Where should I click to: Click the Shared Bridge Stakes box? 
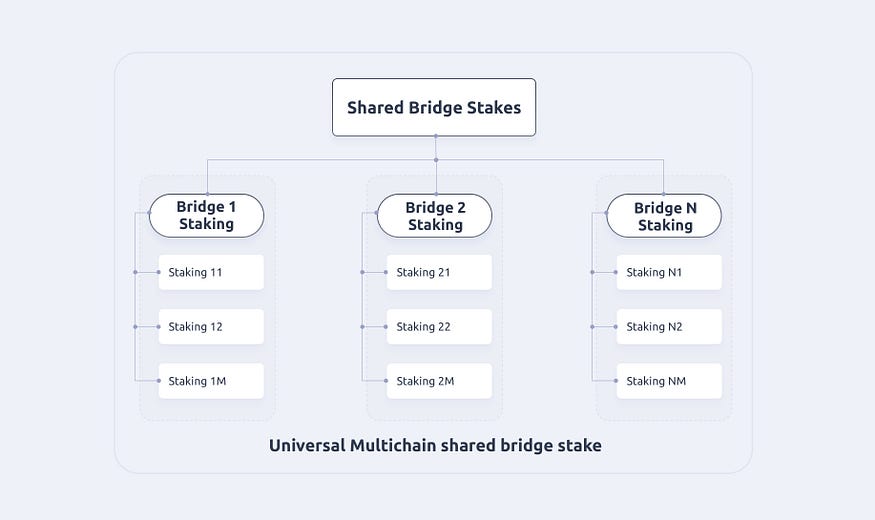[x=434, y=107]
